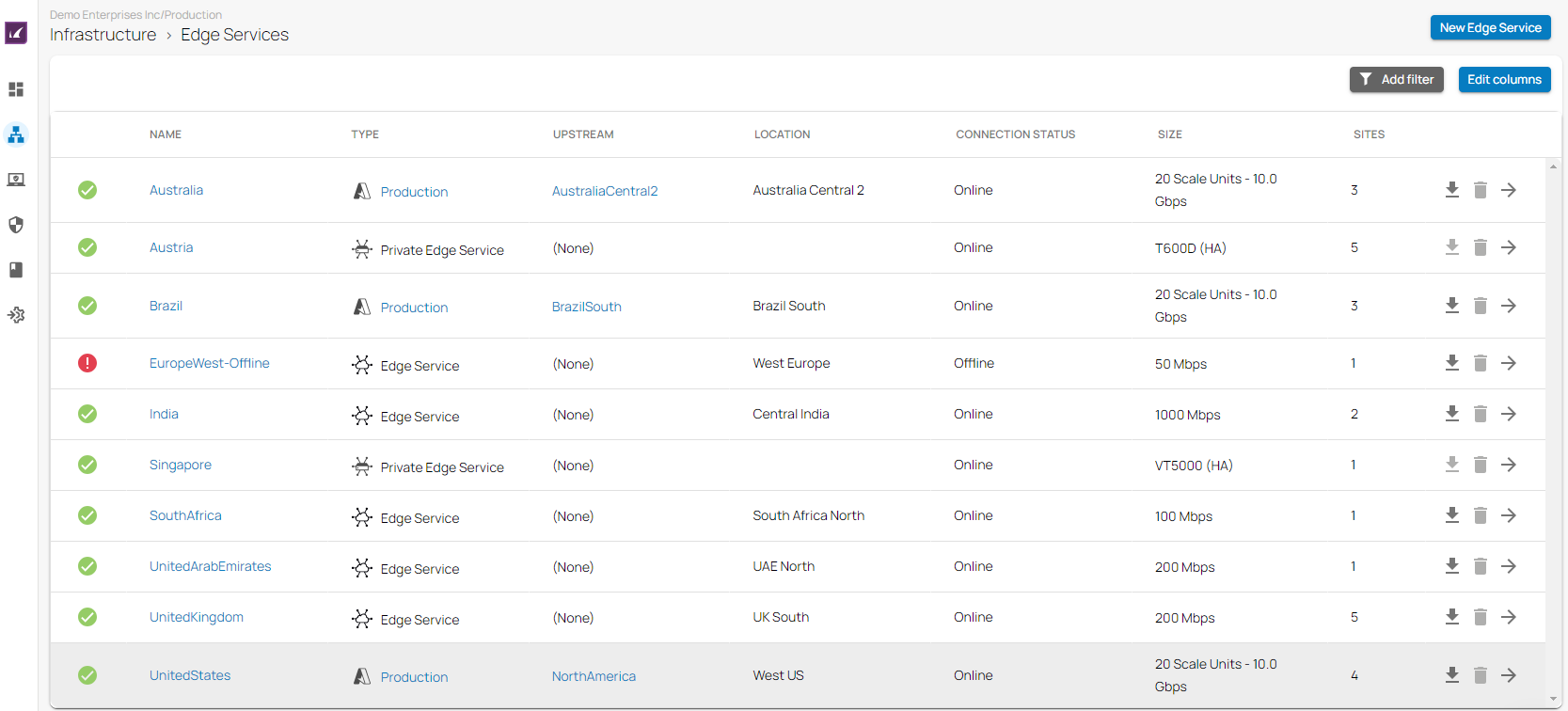Click the New Edge Service button
Screen dimensions: 1568x711
coord(1490,27)
